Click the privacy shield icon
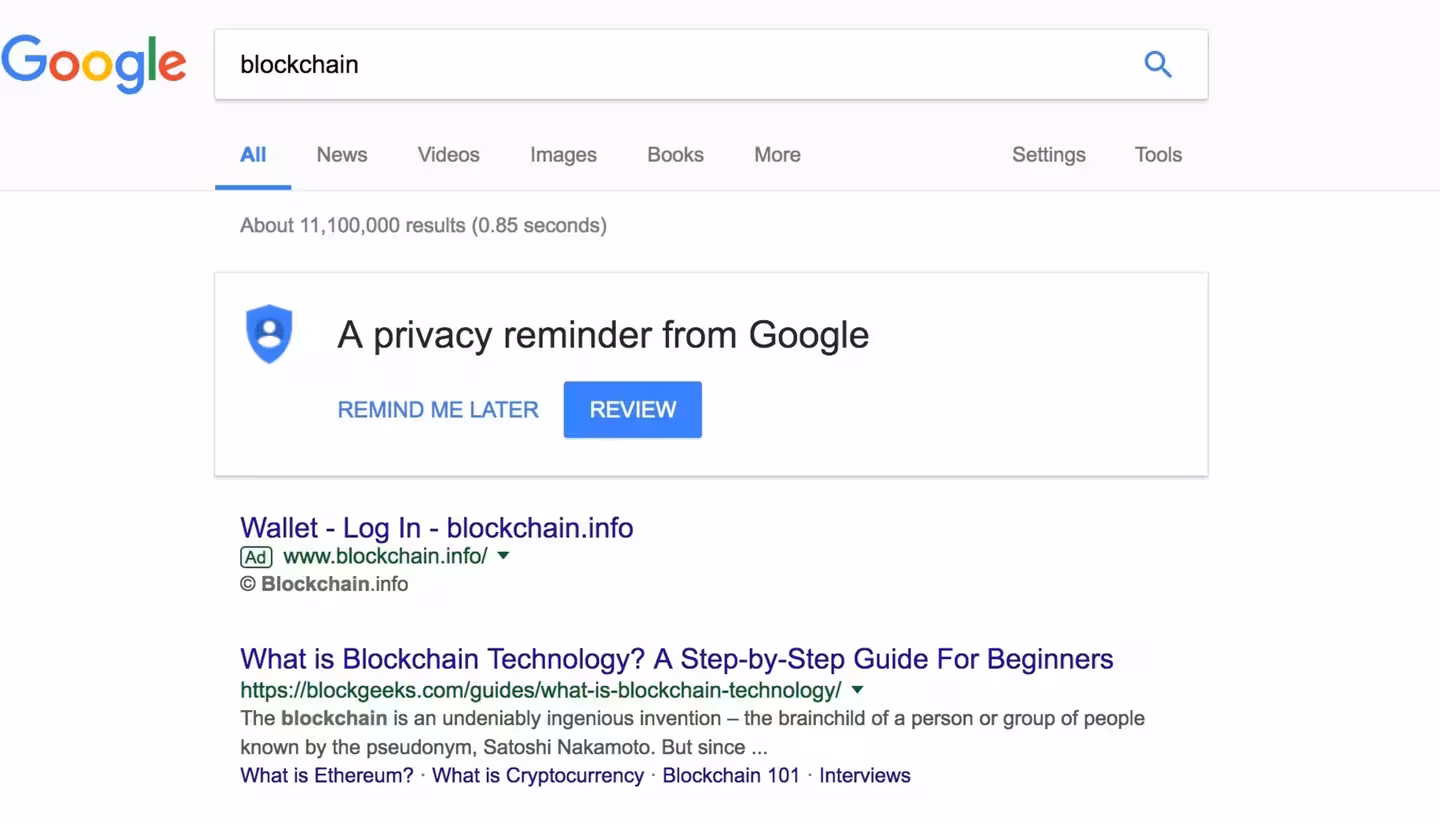 (x=269, y=334)
